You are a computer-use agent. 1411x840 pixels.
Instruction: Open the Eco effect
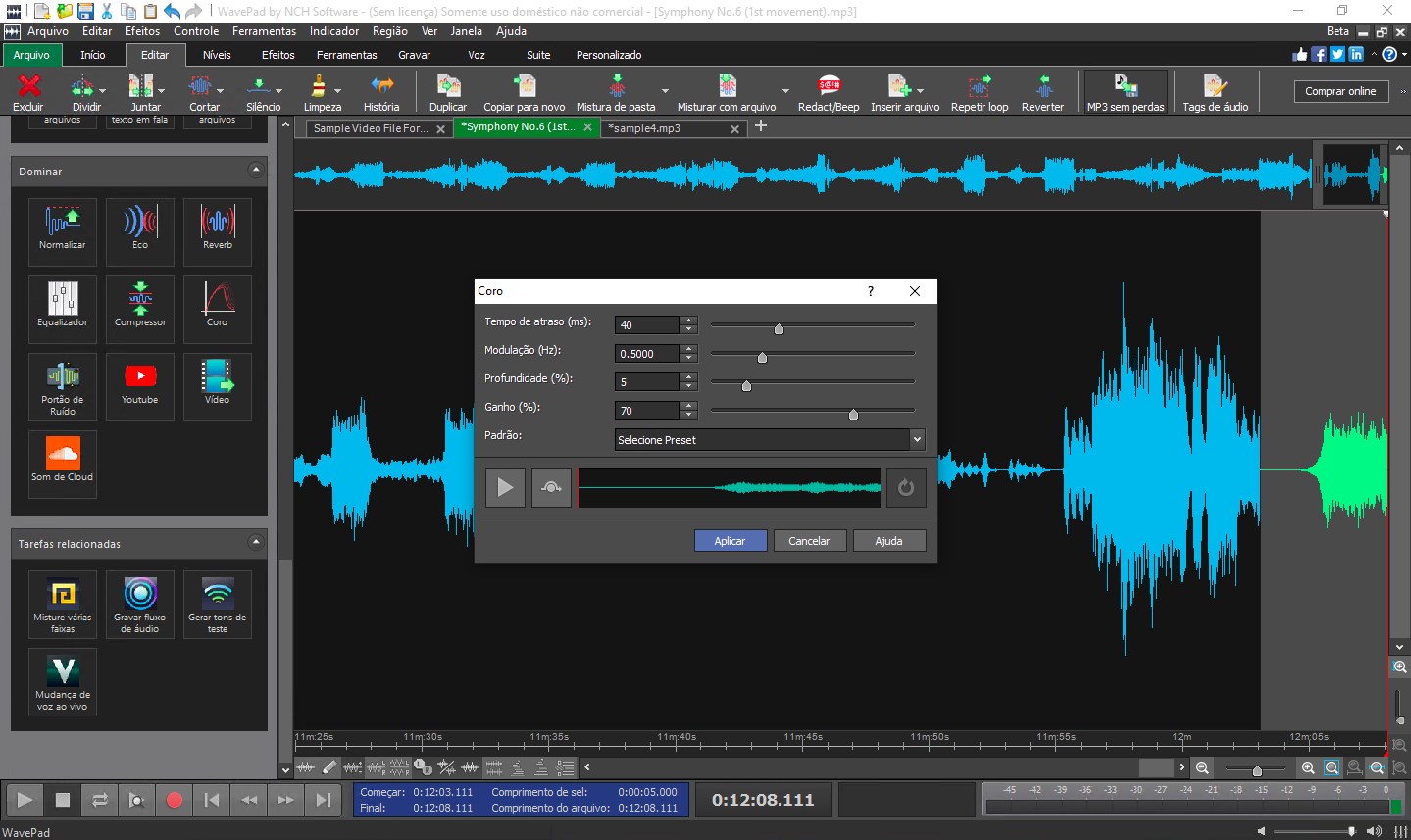pyautogui.click(x=139, y=231)
